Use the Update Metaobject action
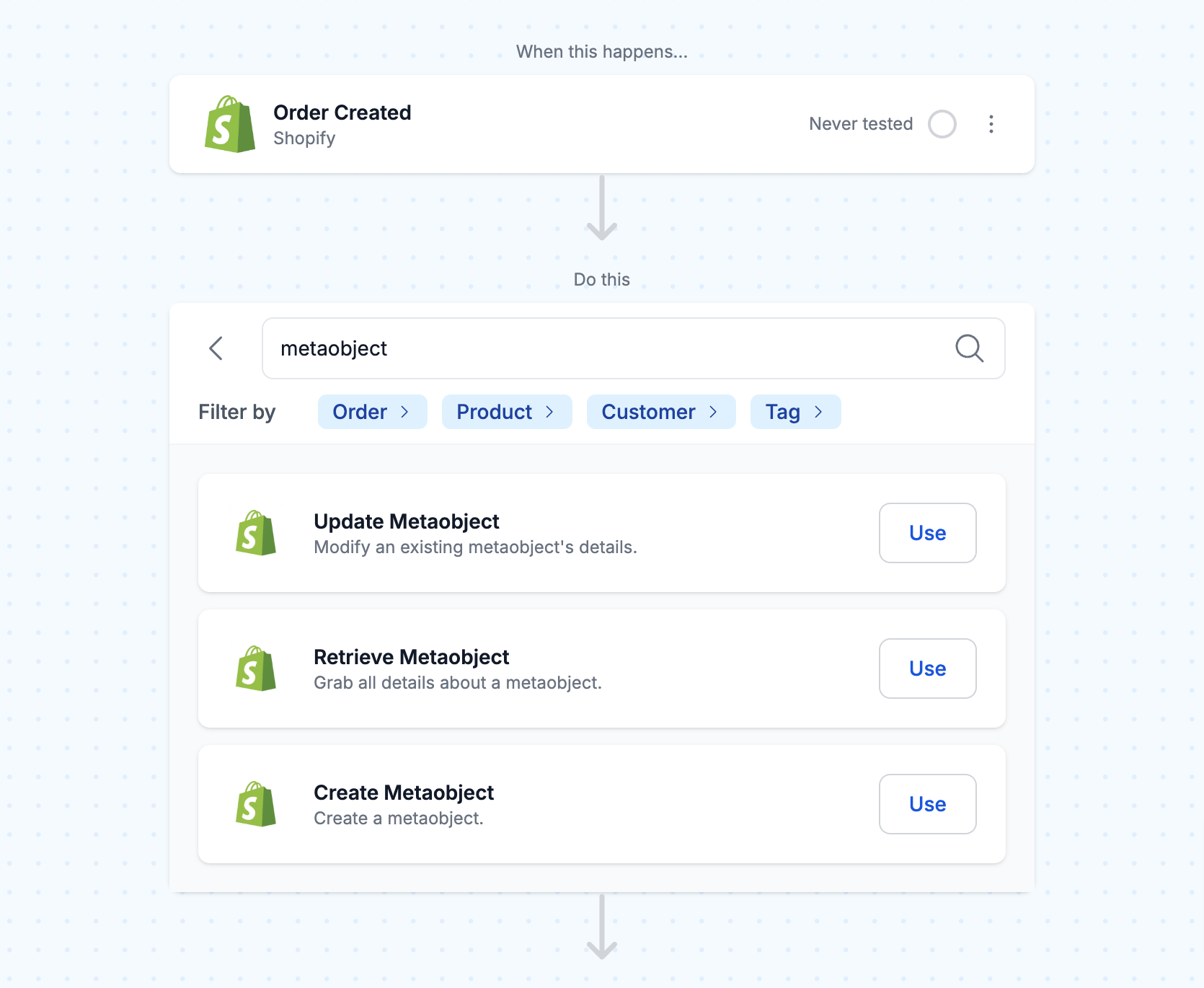The height and width of the screenshot is (988, 1204). click(x=928, y=533)
